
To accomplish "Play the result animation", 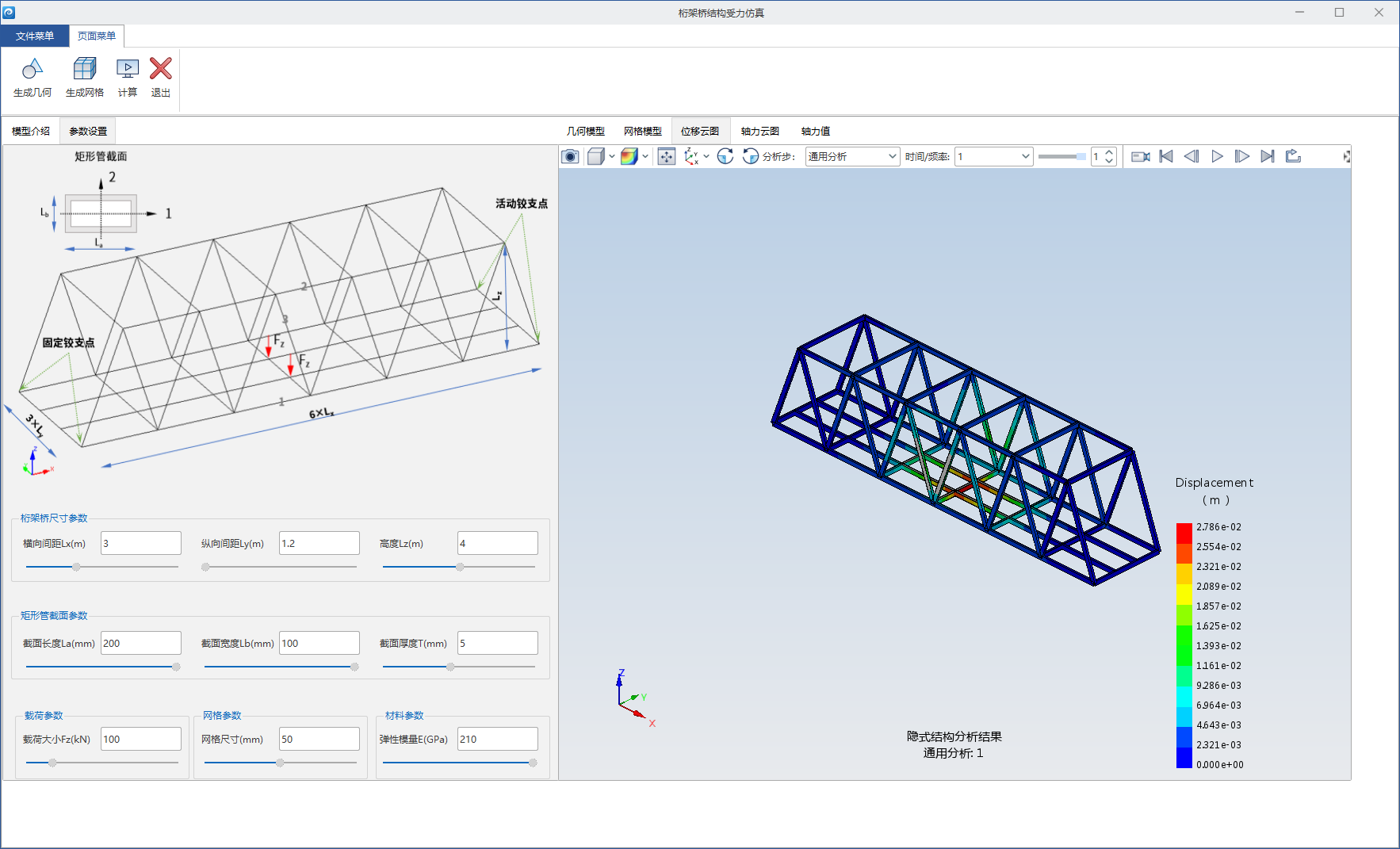I will [1217, 156].
